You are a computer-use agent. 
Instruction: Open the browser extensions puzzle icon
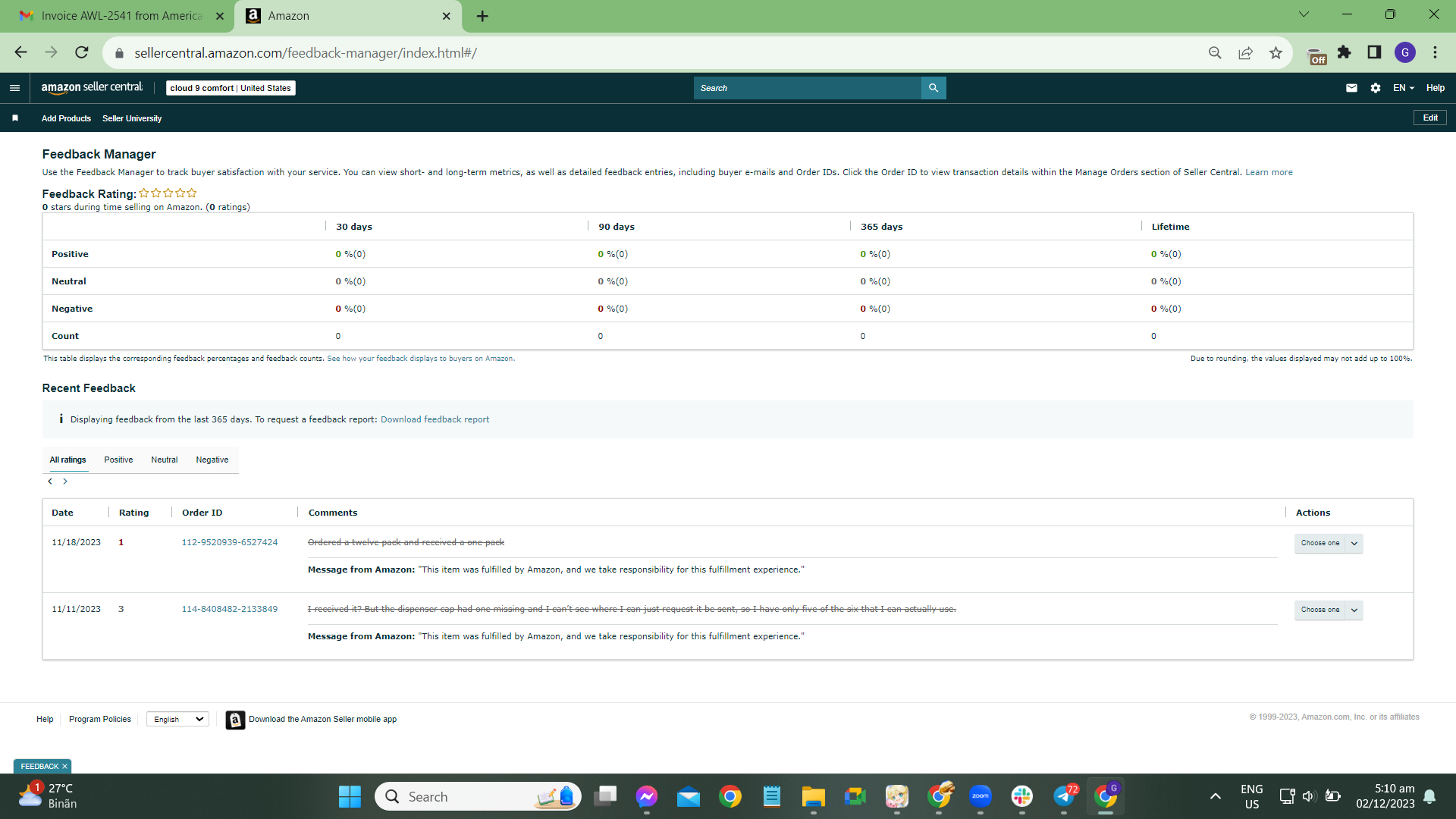tap(1345, 52)
